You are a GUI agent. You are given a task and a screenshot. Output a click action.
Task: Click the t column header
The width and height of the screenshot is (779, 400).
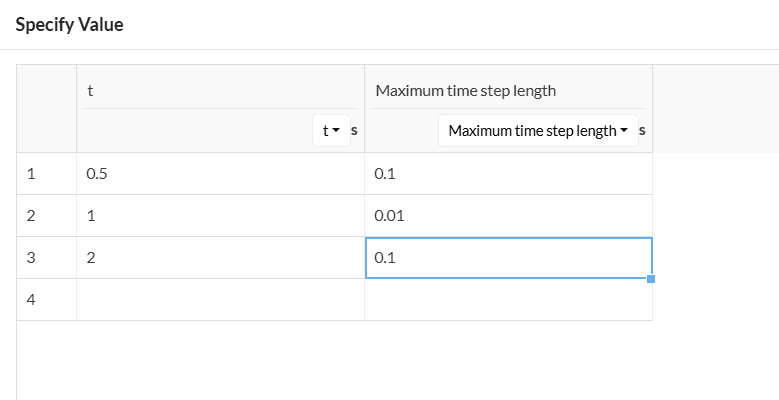pos(220,90)
